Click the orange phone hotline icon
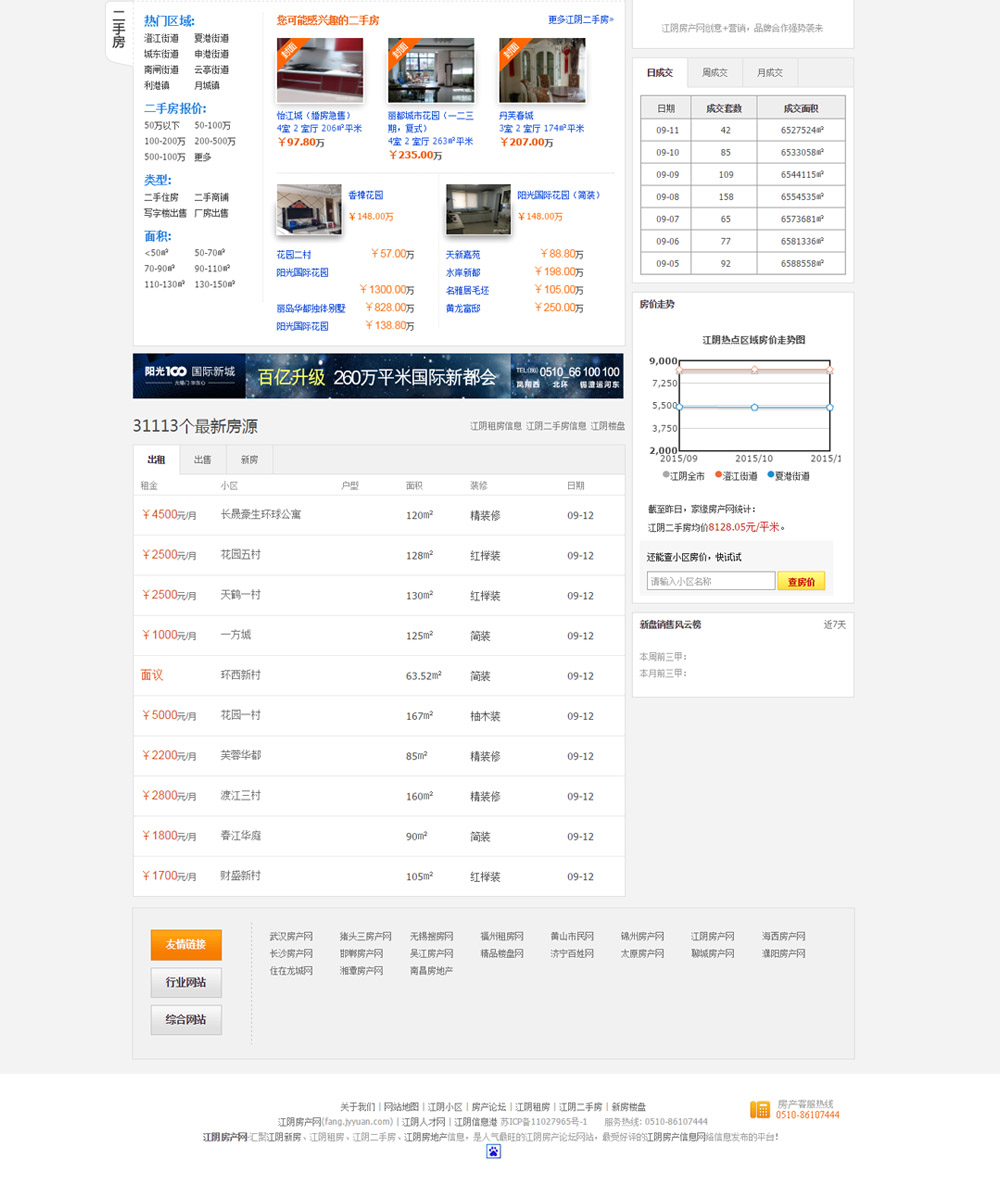The image size is (1000, 1178). [760, 1109]
